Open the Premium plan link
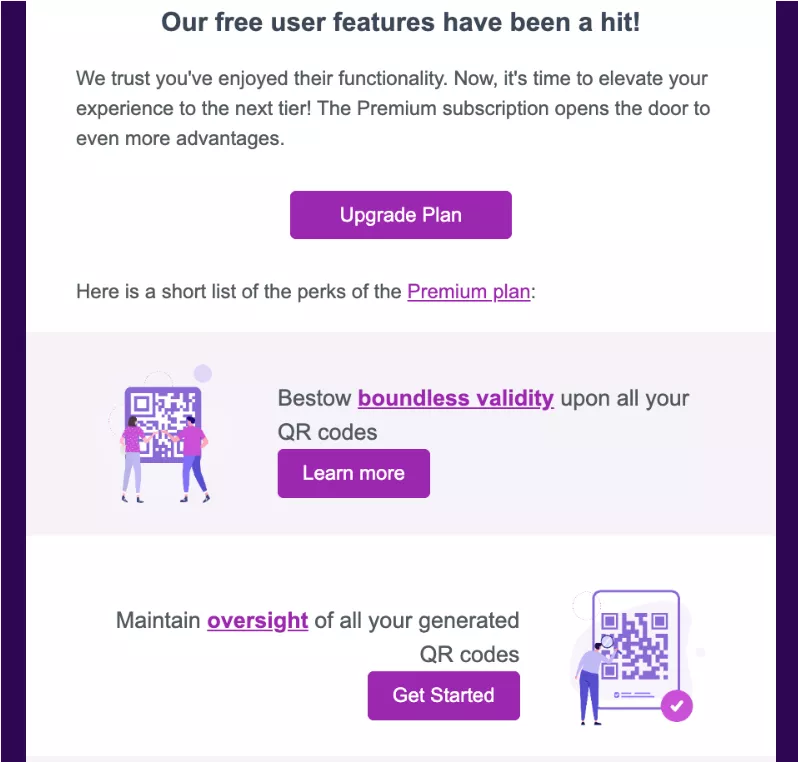This screenshot has width=798, height=762. [469, 292]
